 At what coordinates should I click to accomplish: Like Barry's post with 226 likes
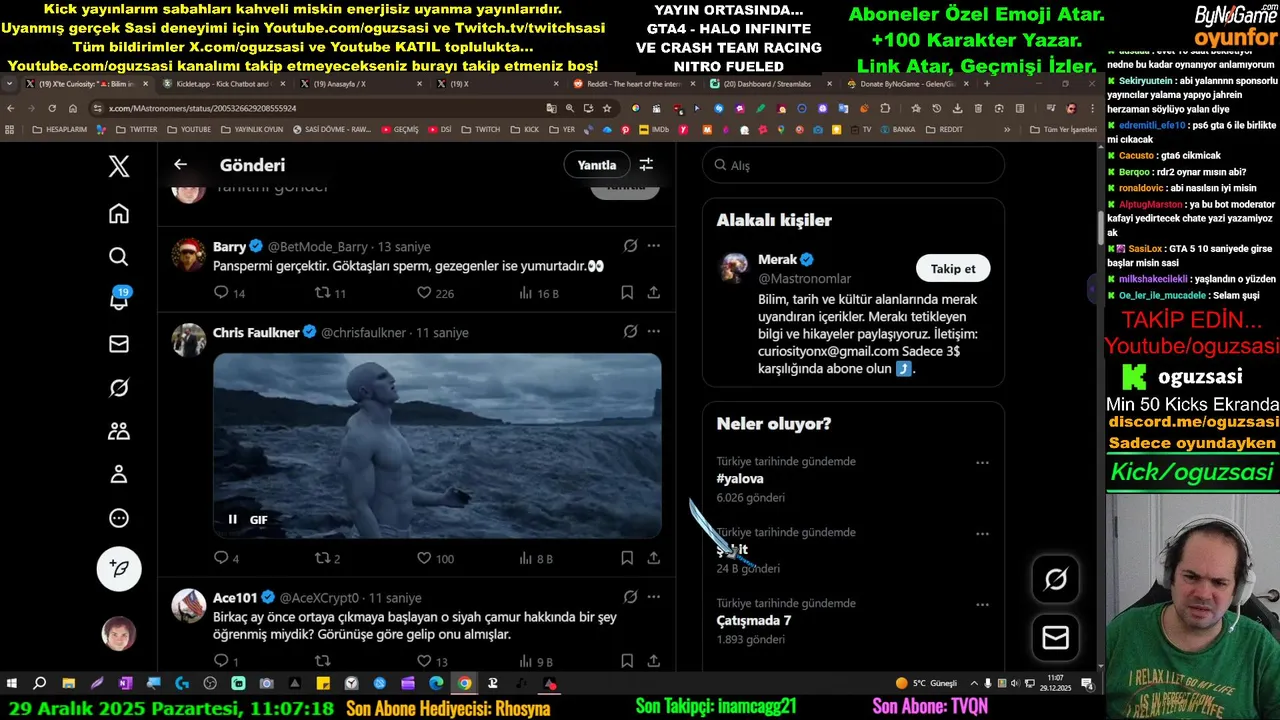[424, 293]
